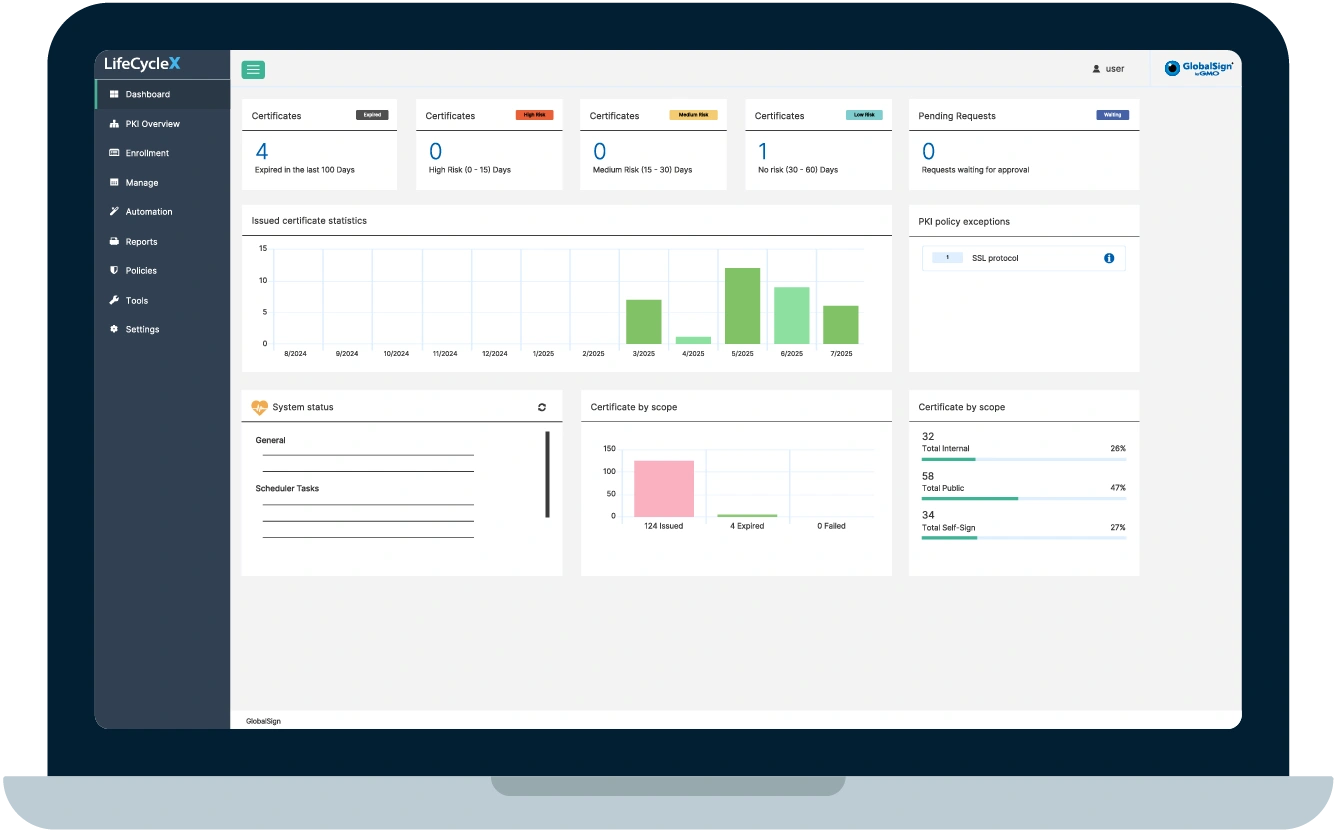Click the Expired badge on Certificates card
This screenshot has width=1337, height=831.
pyautogui.click(x=371, y=115)
